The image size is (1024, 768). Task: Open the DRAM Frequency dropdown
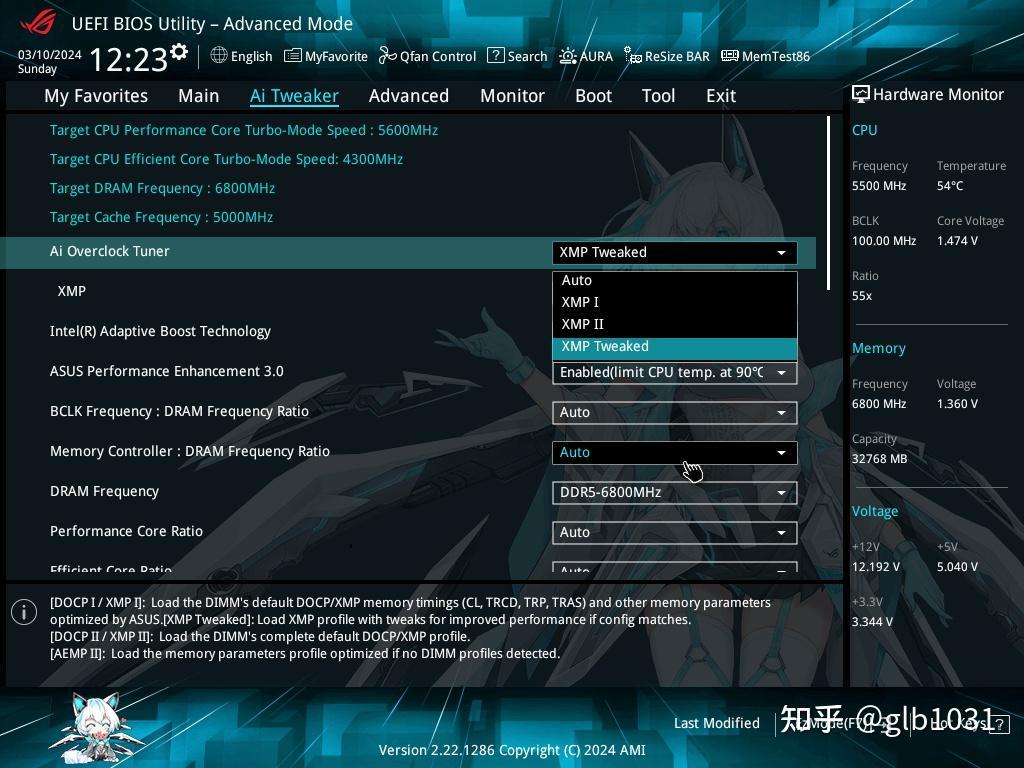click(675, 492)
